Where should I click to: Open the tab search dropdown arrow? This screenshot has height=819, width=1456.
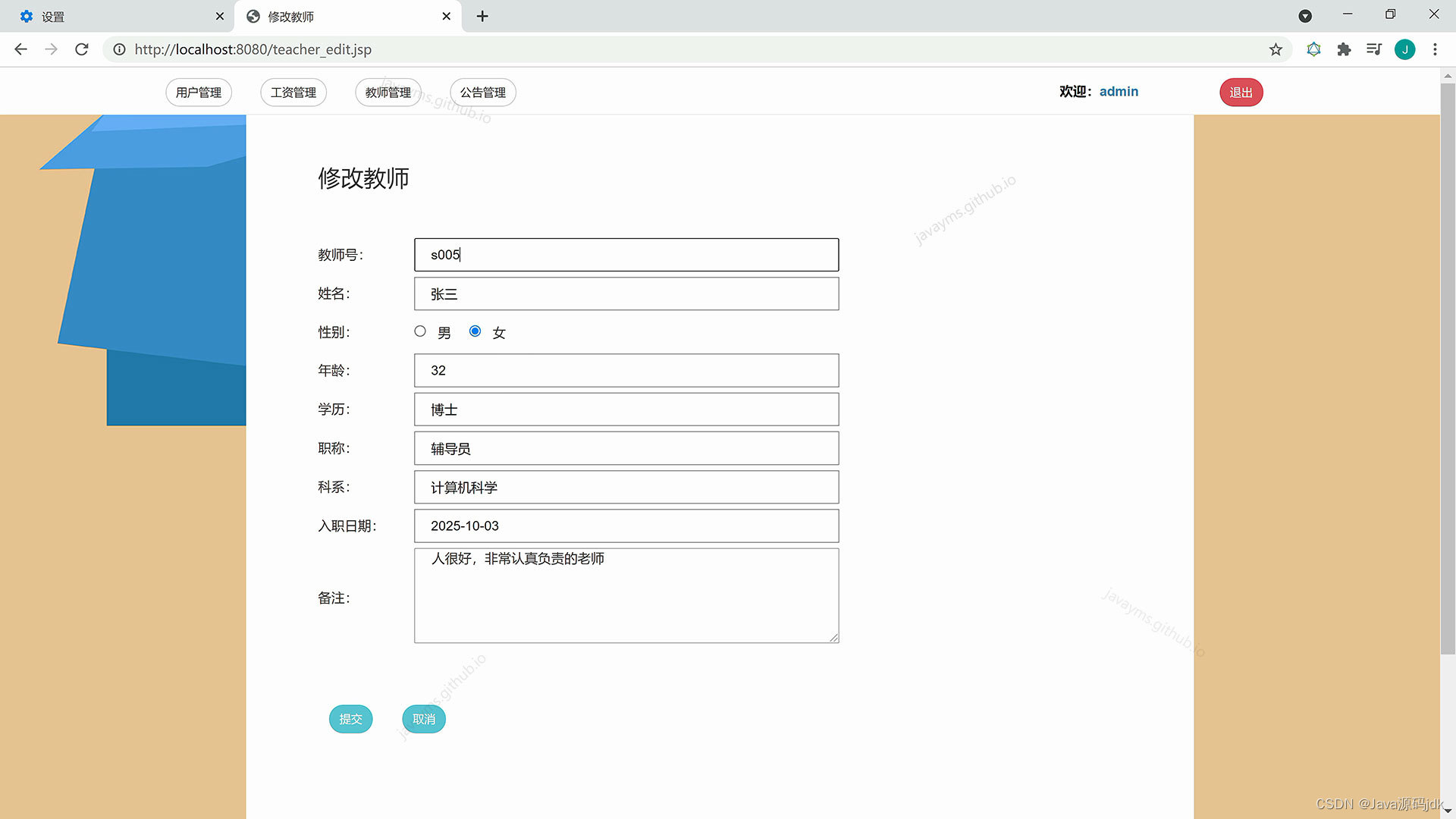pos(1305,16)
